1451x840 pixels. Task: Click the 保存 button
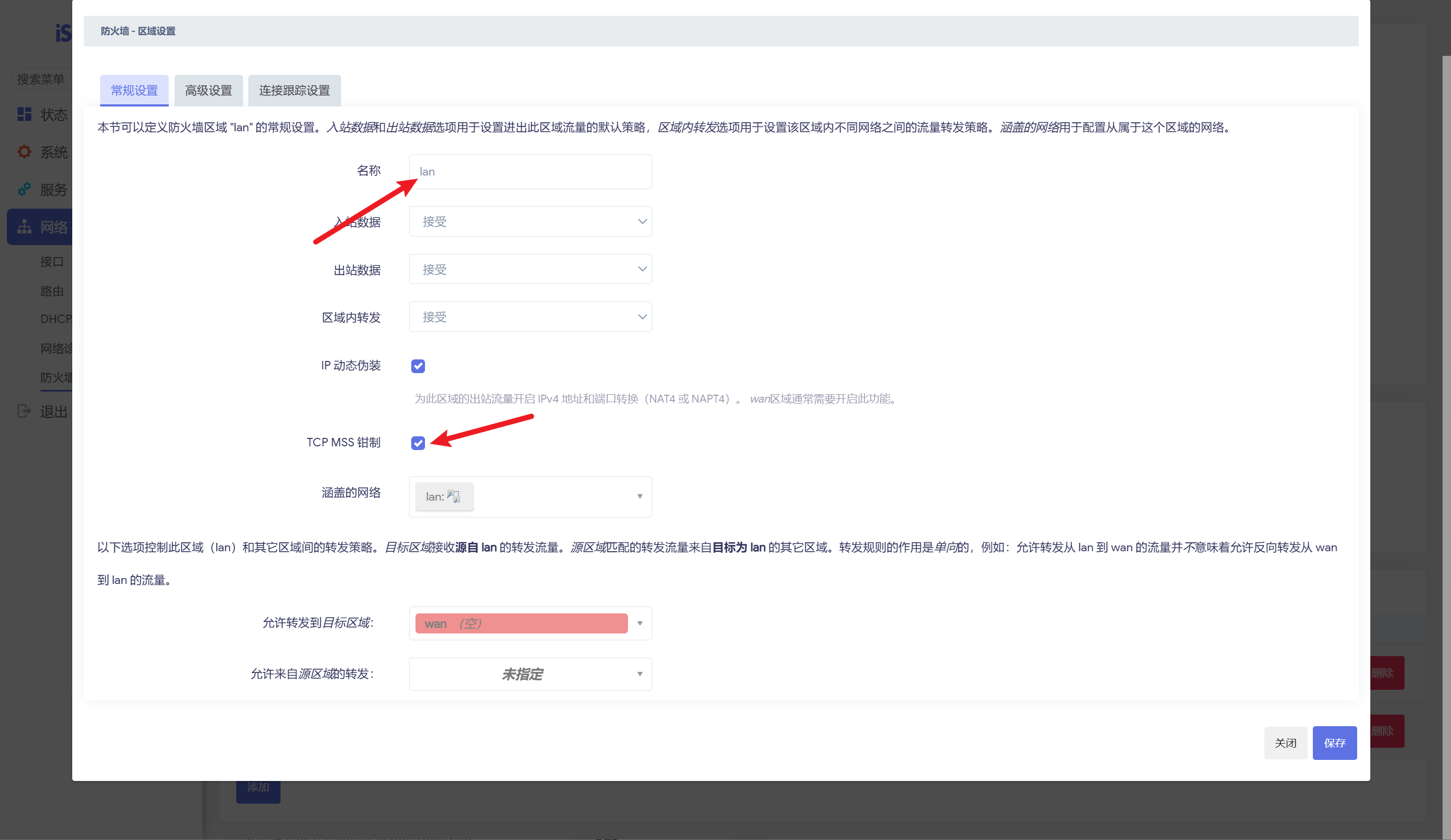tap(1334, 743)
